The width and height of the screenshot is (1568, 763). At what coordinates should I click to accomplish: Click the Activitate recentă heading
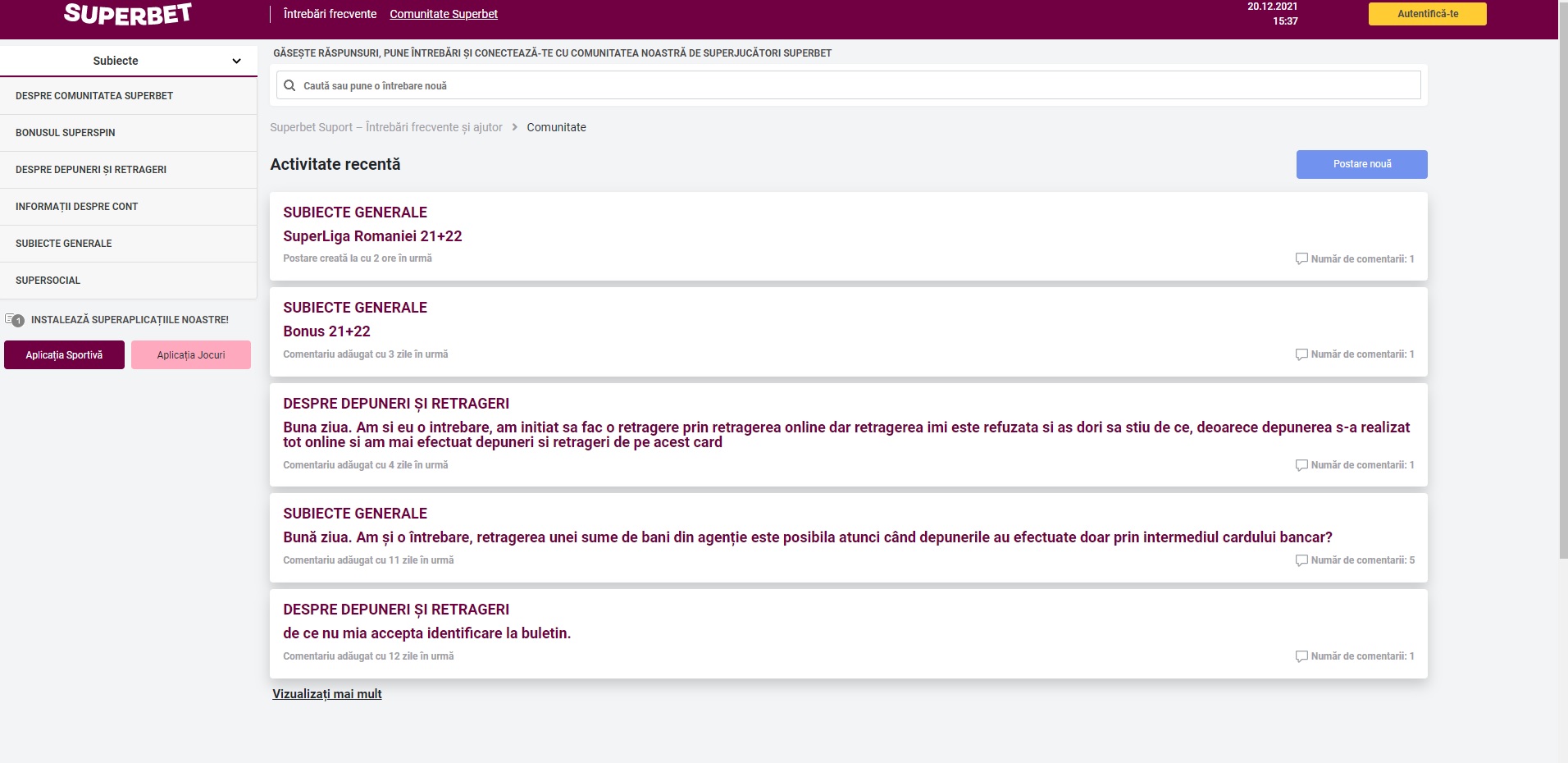click(x=335, y=164)
